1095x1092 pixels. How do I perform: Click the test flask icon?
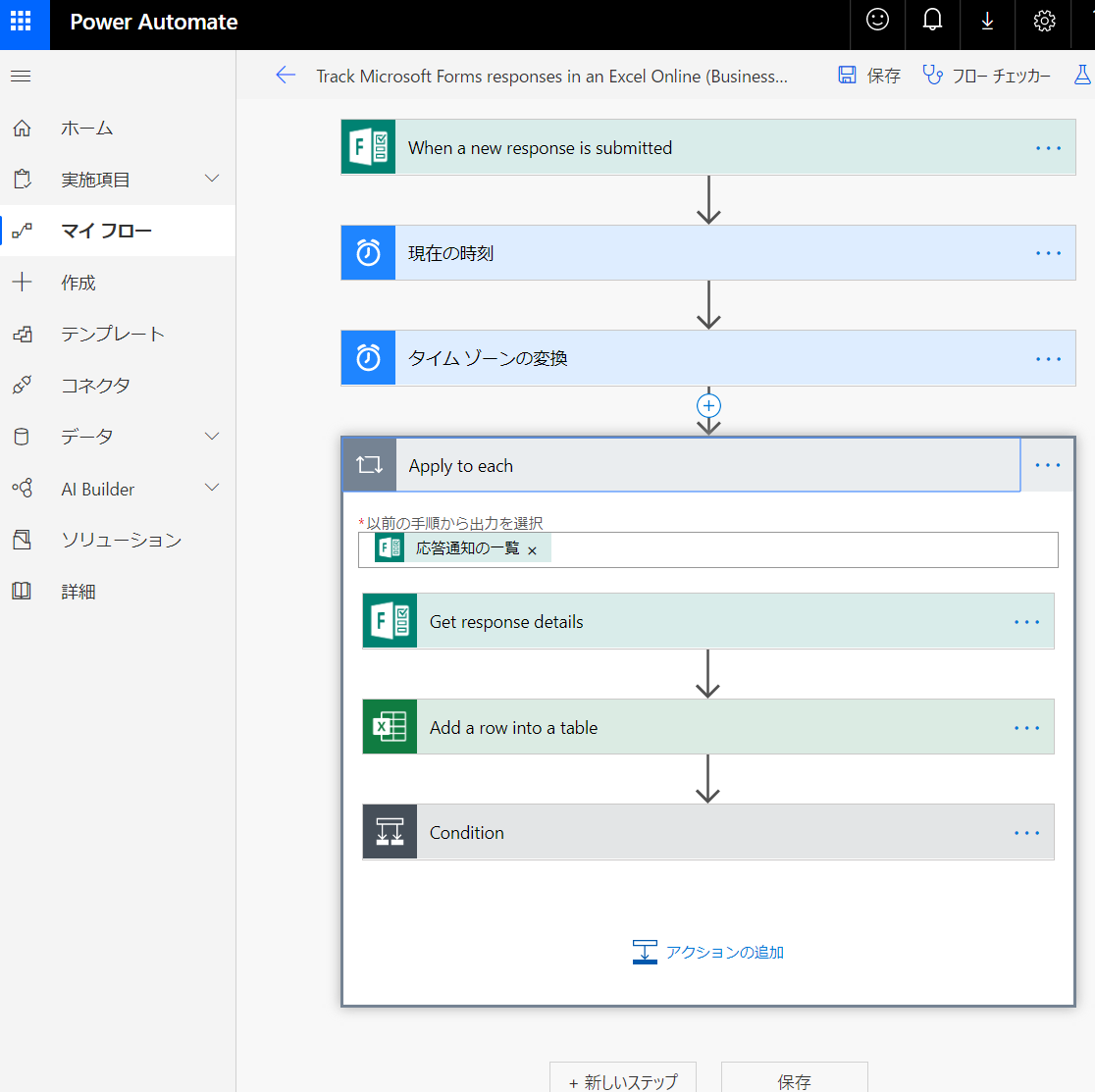click(1082, 75)
